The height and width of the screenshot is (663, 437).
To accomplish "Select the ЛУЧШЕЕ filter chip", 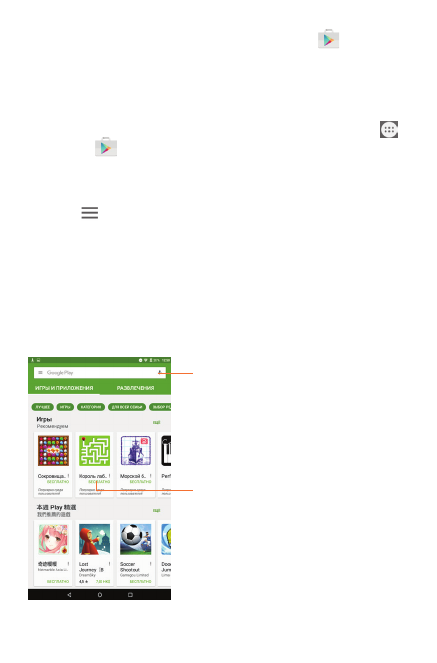I will click(x=43, y=407).
